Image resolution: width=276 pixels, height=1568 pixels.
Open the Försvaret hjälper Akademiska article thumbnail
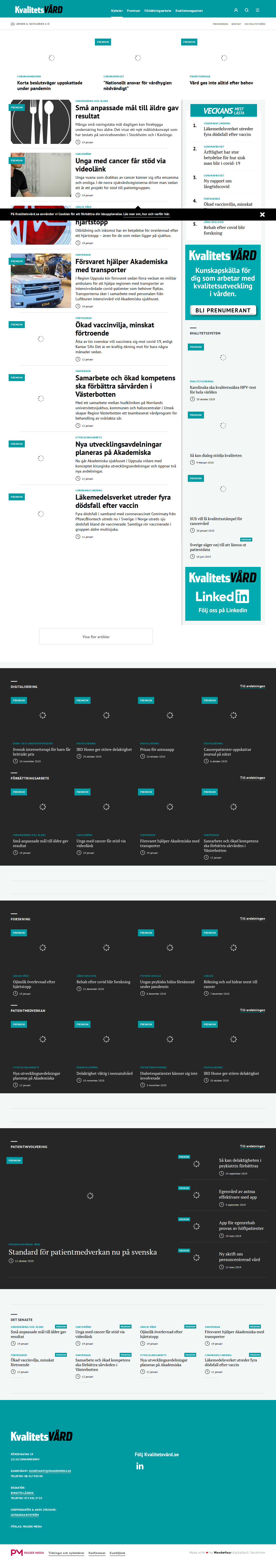pyautogui.click(x=41, y=281)
